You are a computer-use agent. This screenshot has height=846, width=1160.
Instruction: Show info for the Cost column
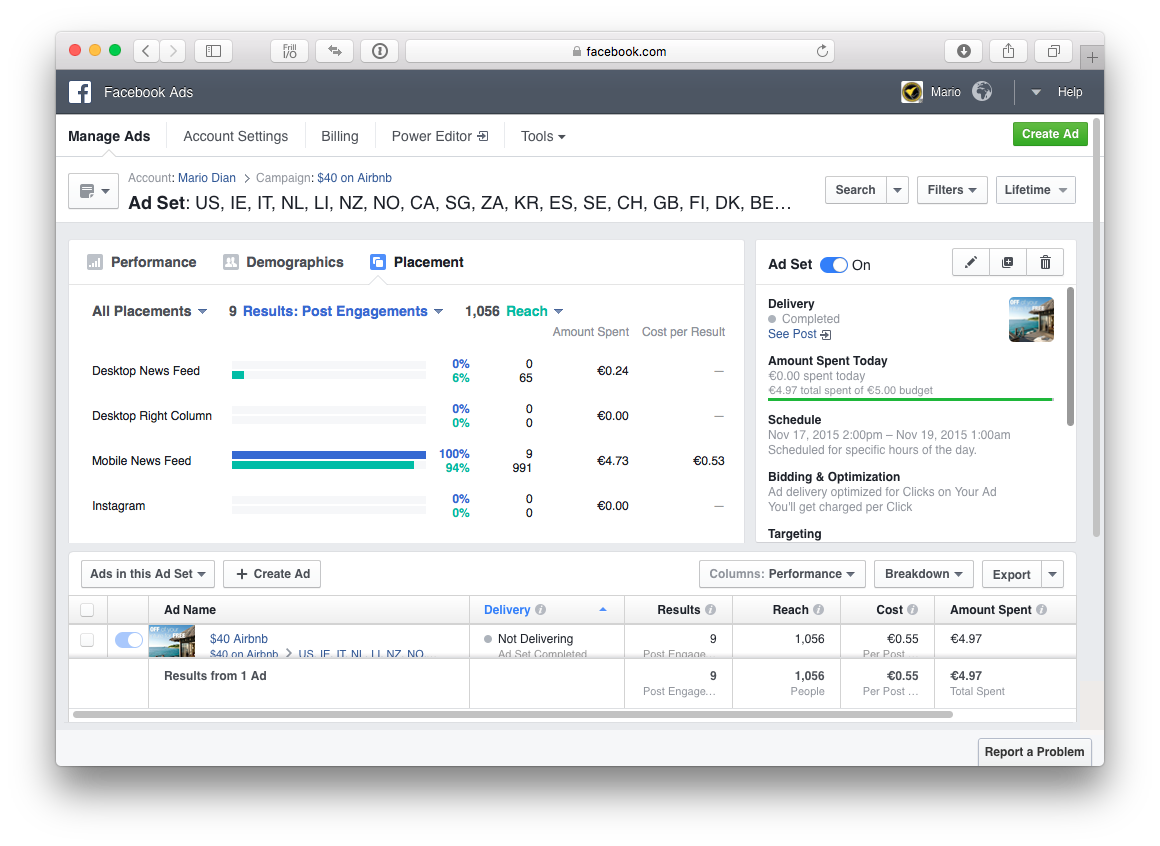(x=912, y=609)
